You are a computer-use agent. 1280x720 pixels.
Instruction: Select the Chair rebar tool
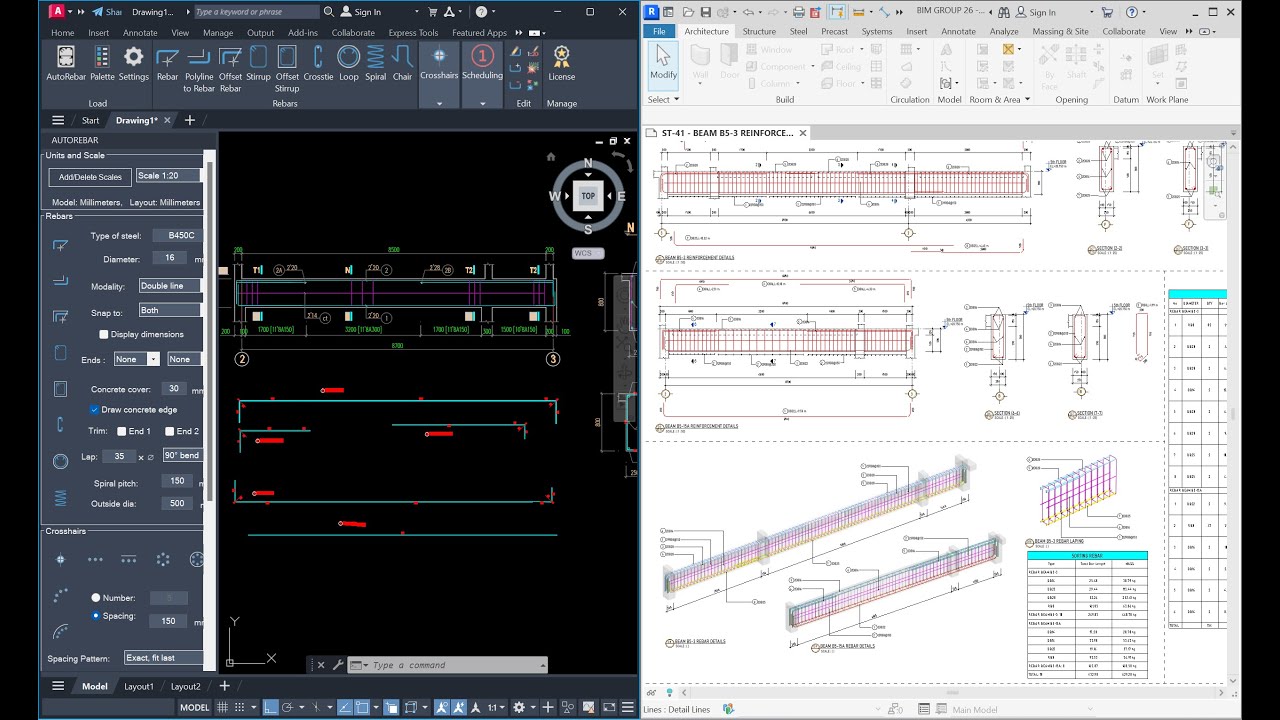pyautogui.click(x=402, y=63)
